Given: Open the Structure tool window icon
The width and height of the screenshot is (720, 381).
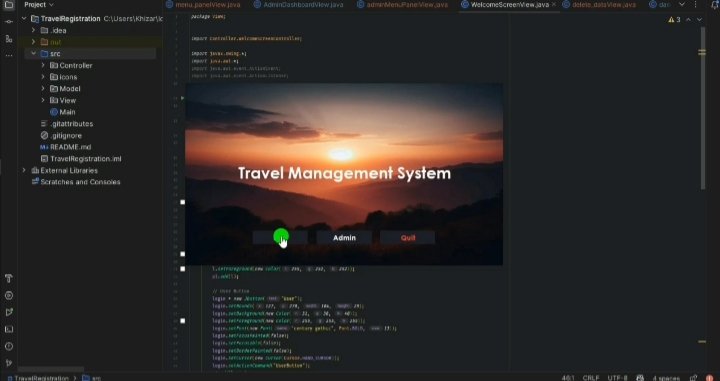Looking at the screenshot, I should coord(8,39).
